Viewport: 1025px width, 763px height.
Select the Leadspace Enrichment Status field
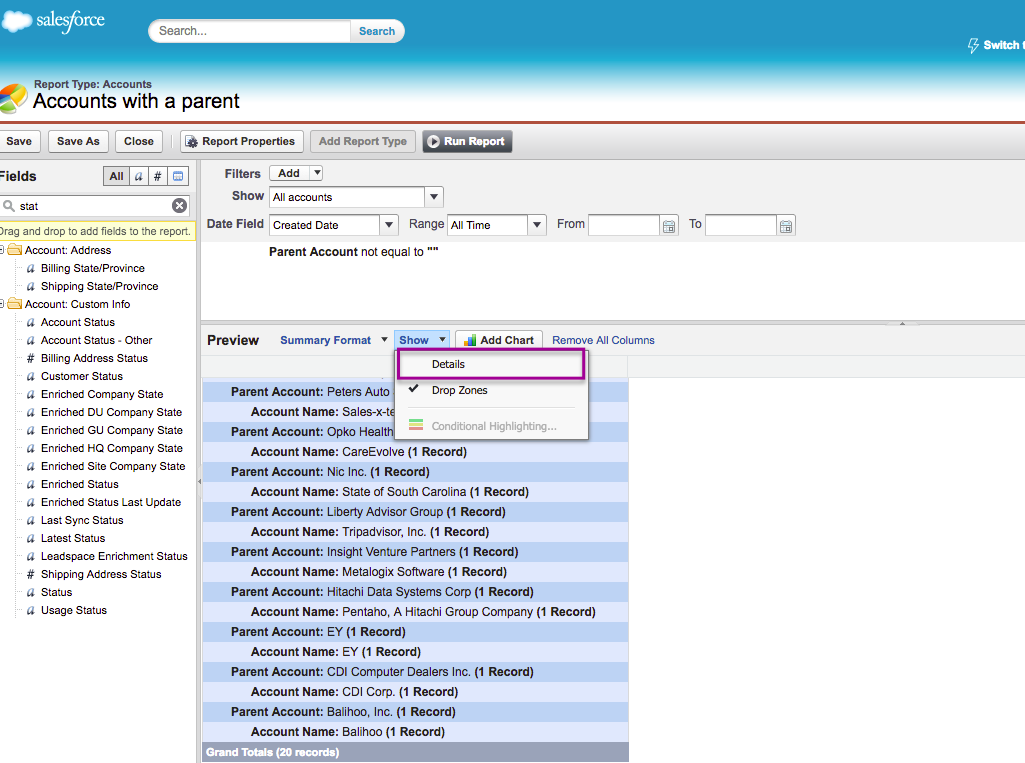coord(114,556)
